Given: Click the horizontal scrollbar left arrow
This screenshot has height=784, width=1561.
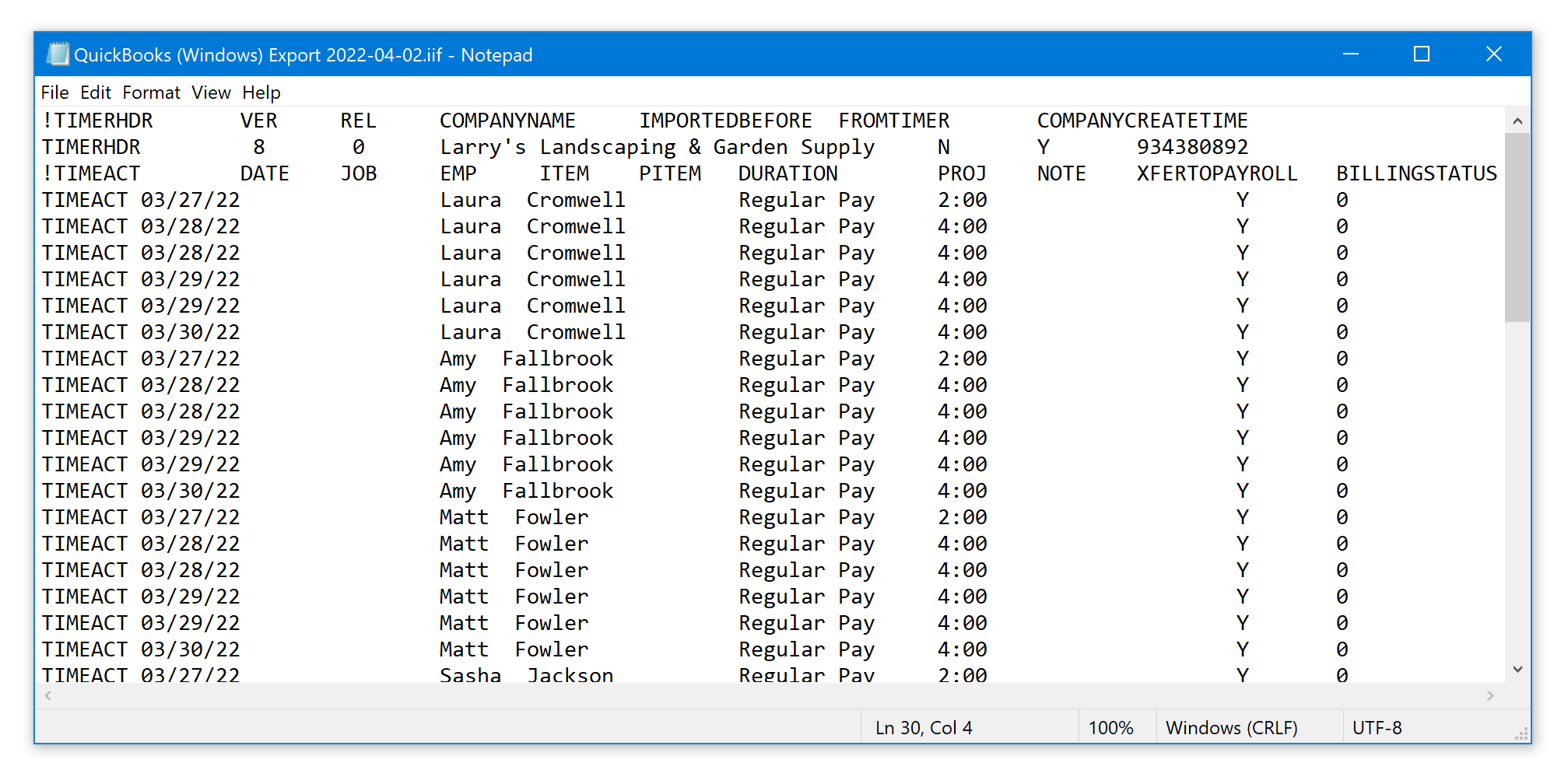Looking at the screenshot, I should click(x=48, y=695).
